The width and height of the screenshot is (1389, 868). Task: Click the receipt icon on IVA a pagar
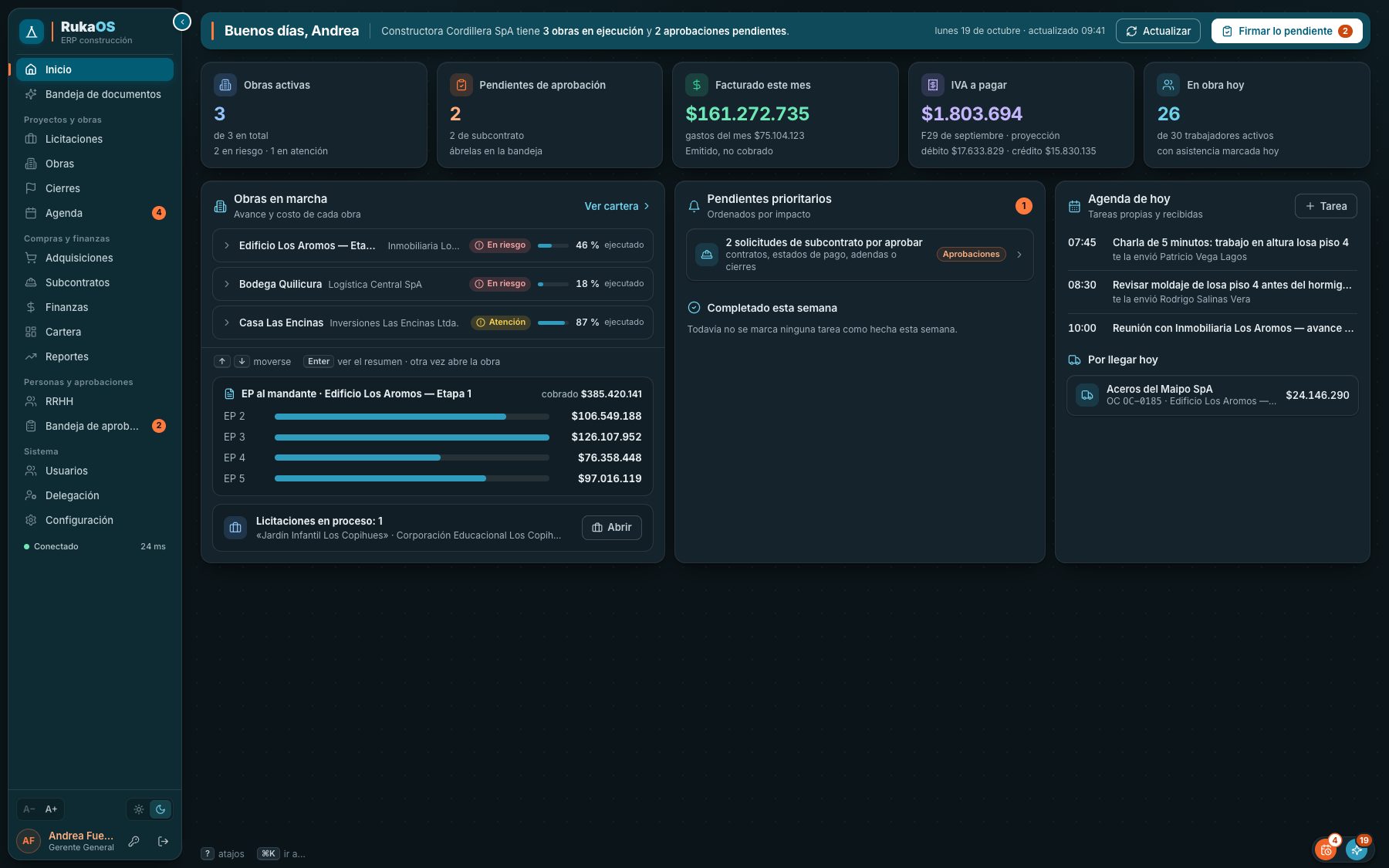tap(932, 85)
